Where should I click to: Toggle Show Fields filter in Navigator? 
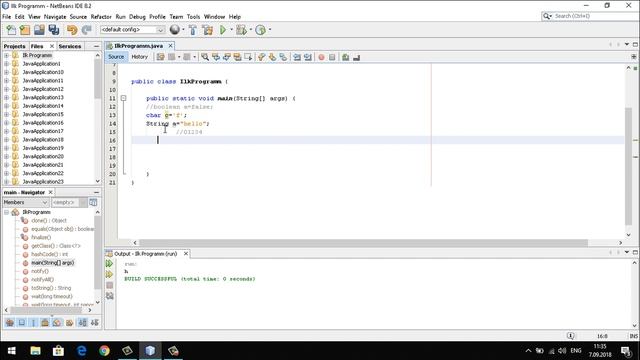coord(22,322)
